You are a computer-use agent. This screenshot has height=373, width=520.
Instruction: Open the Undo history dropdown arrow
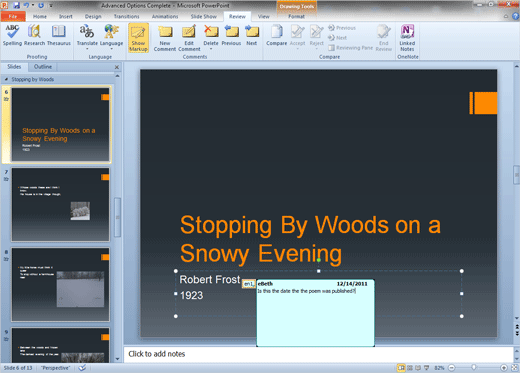33,6
